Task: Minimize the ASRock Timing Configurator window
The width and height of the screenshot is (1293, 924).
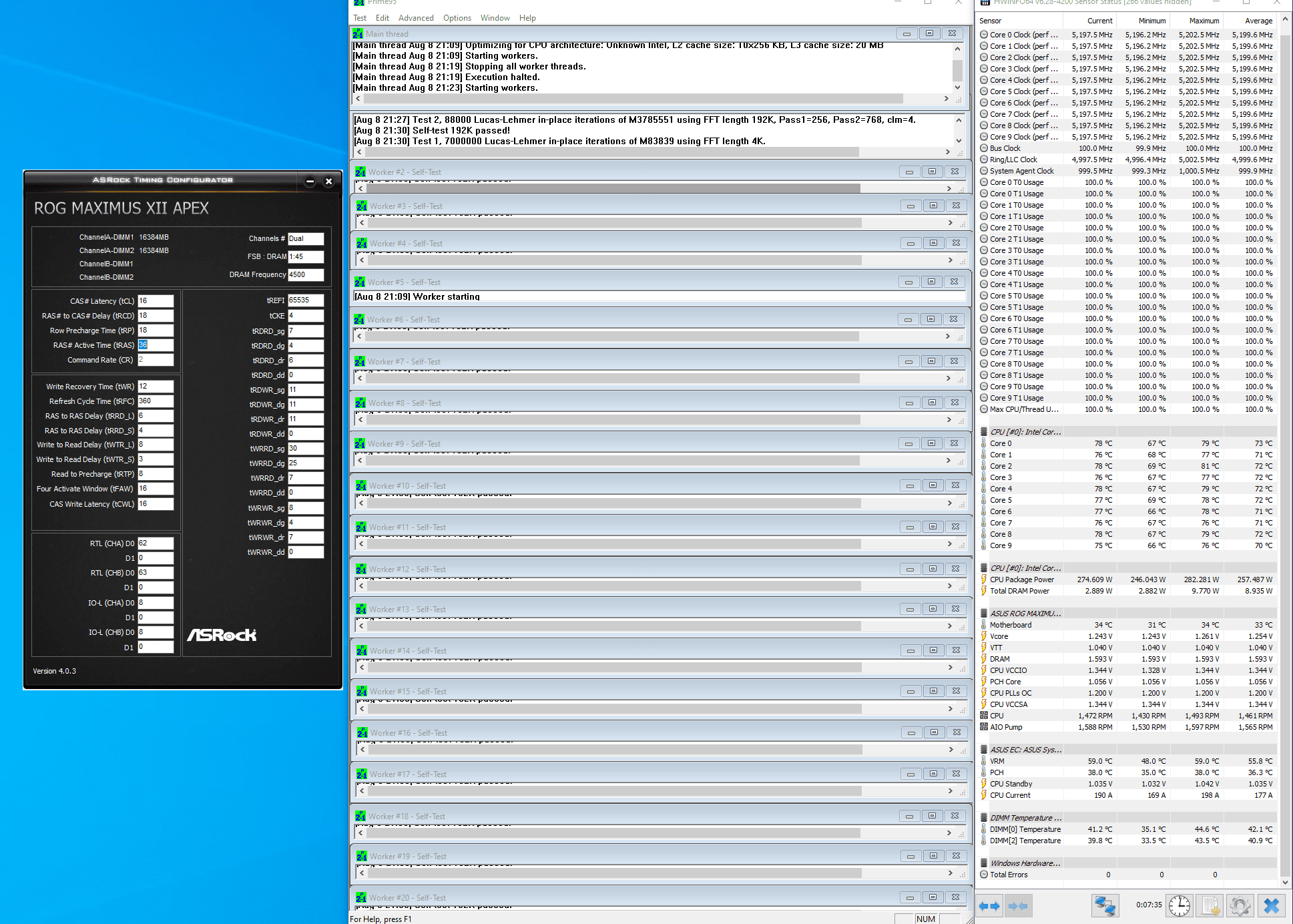Action: coord(310,181)
